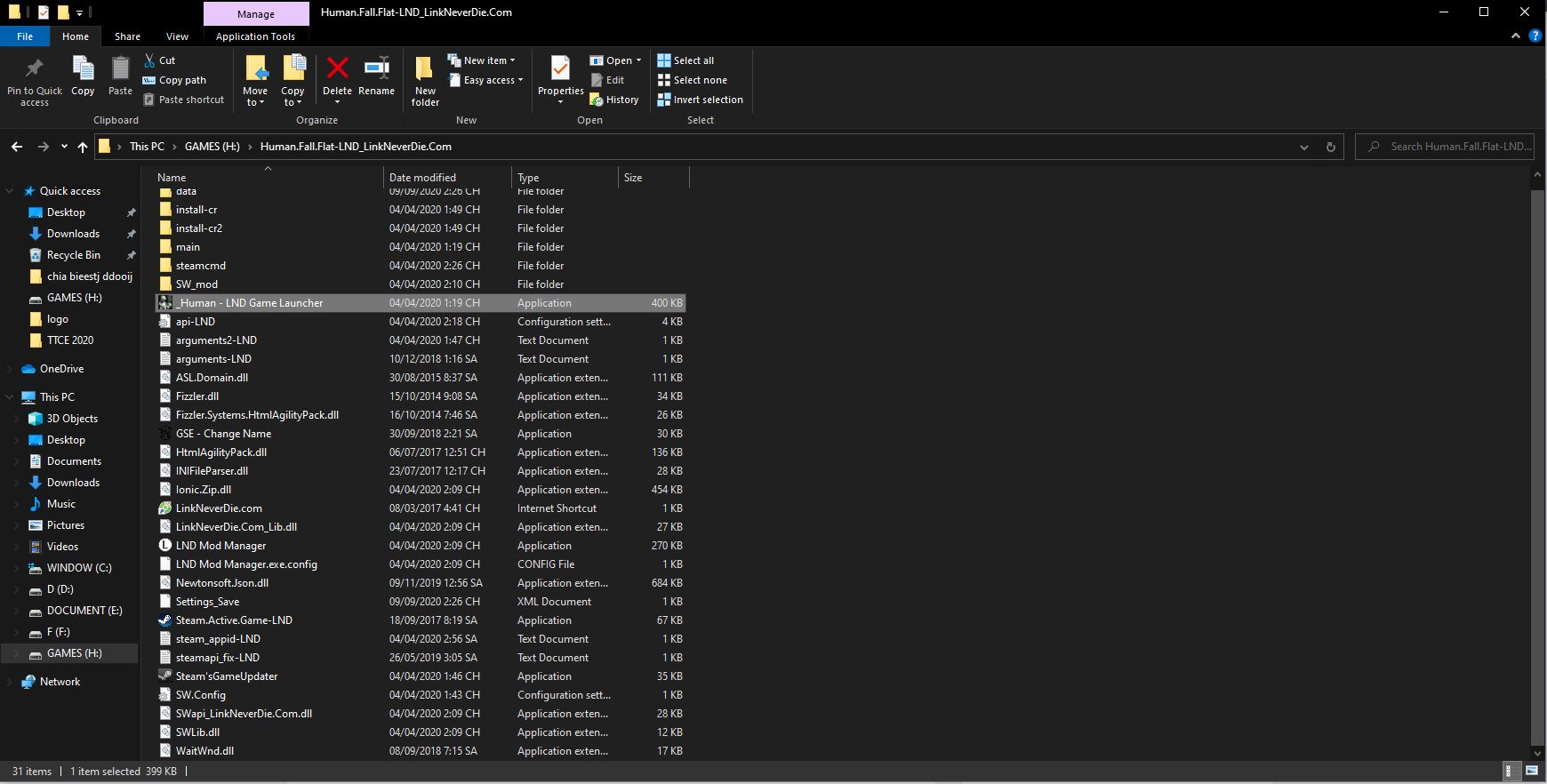The image size is (1547, 784).
Task: Click the Delete red X icon
Action: 337,69
